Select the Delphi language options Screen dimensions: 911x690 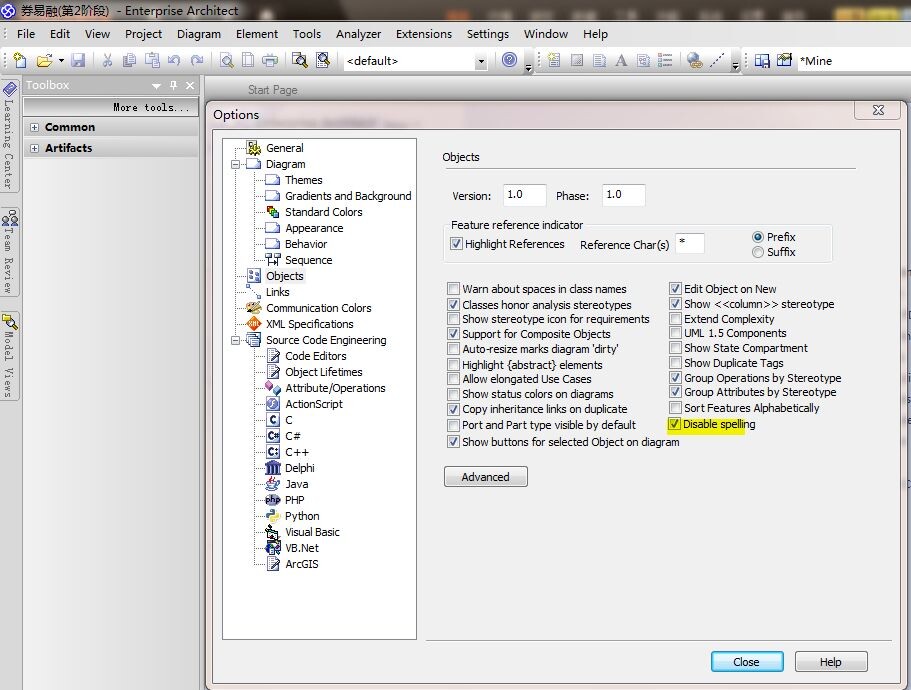coord(300,468)
